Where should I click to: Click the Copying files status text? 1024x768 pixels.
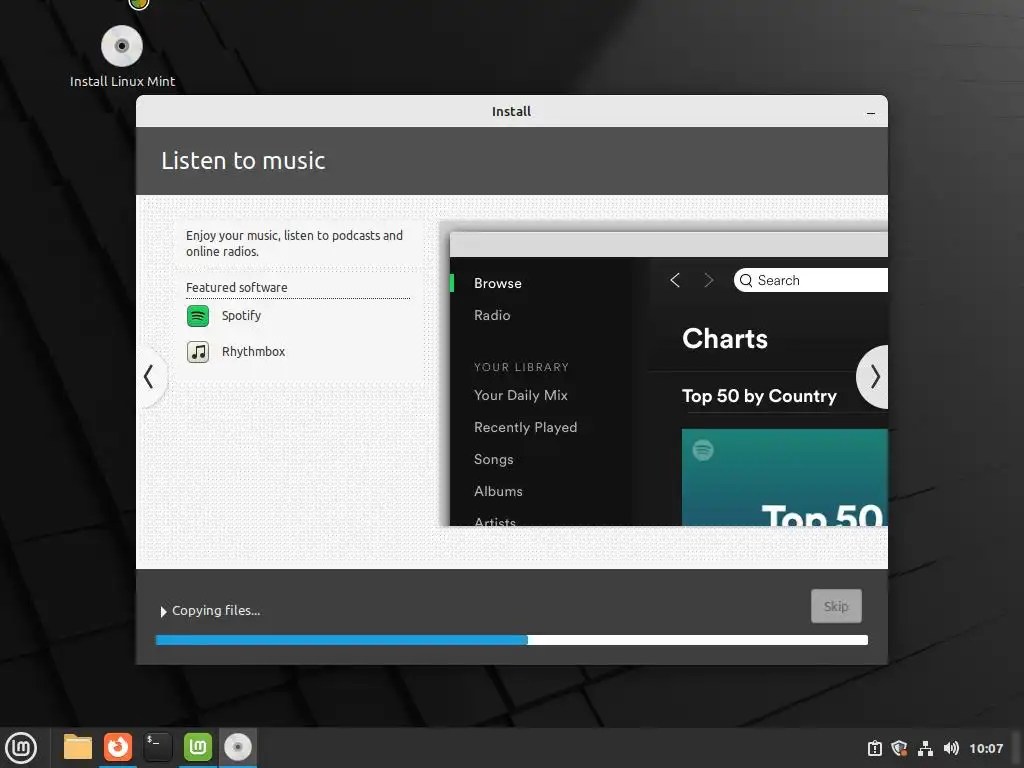point(216,611)
